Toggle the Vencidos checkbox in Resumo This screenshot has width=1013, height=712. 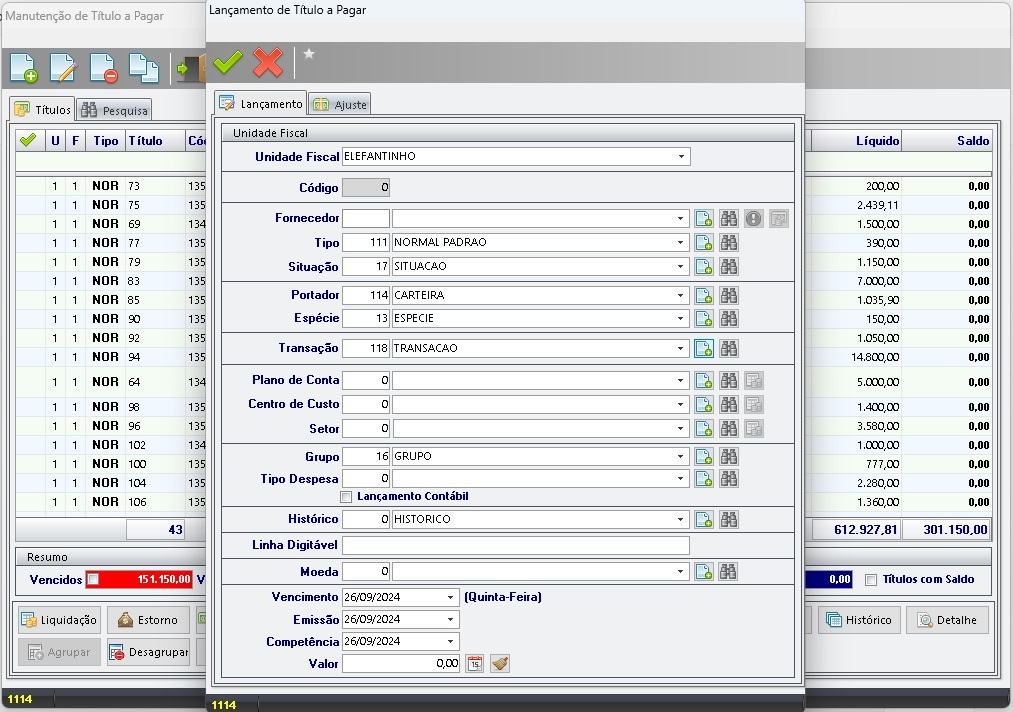93,579
